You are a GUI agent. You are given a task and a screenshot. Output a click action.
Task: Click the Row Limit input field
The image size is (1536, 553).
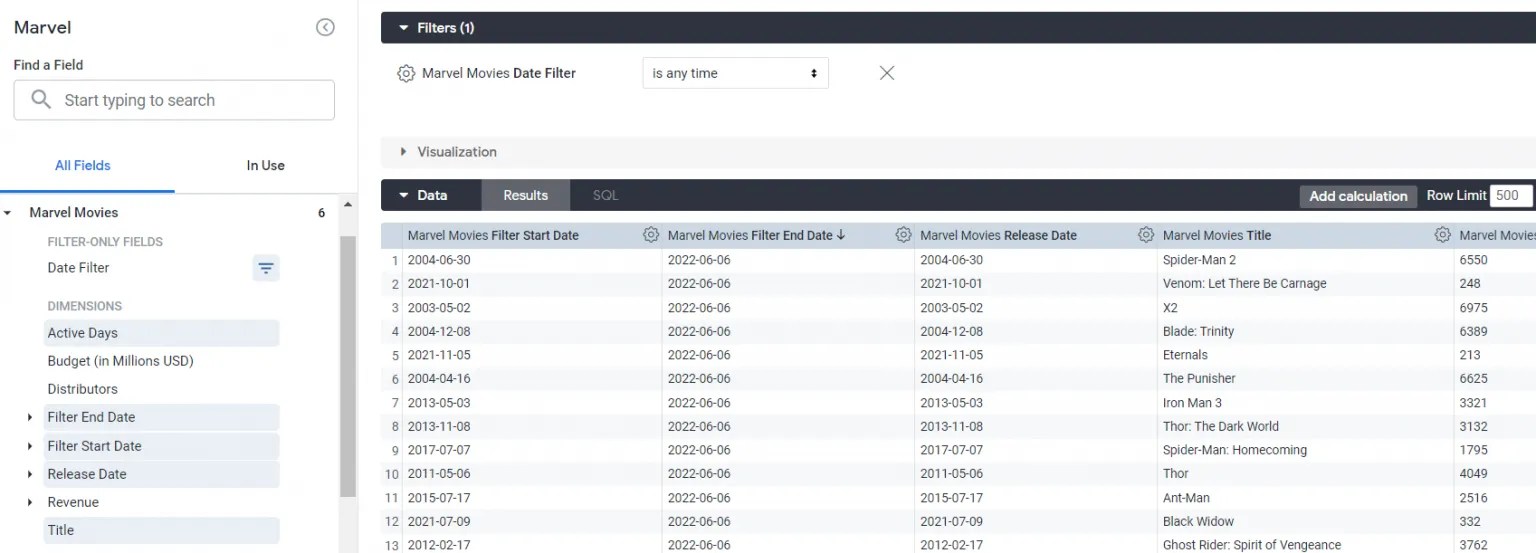click(1511, 196)
